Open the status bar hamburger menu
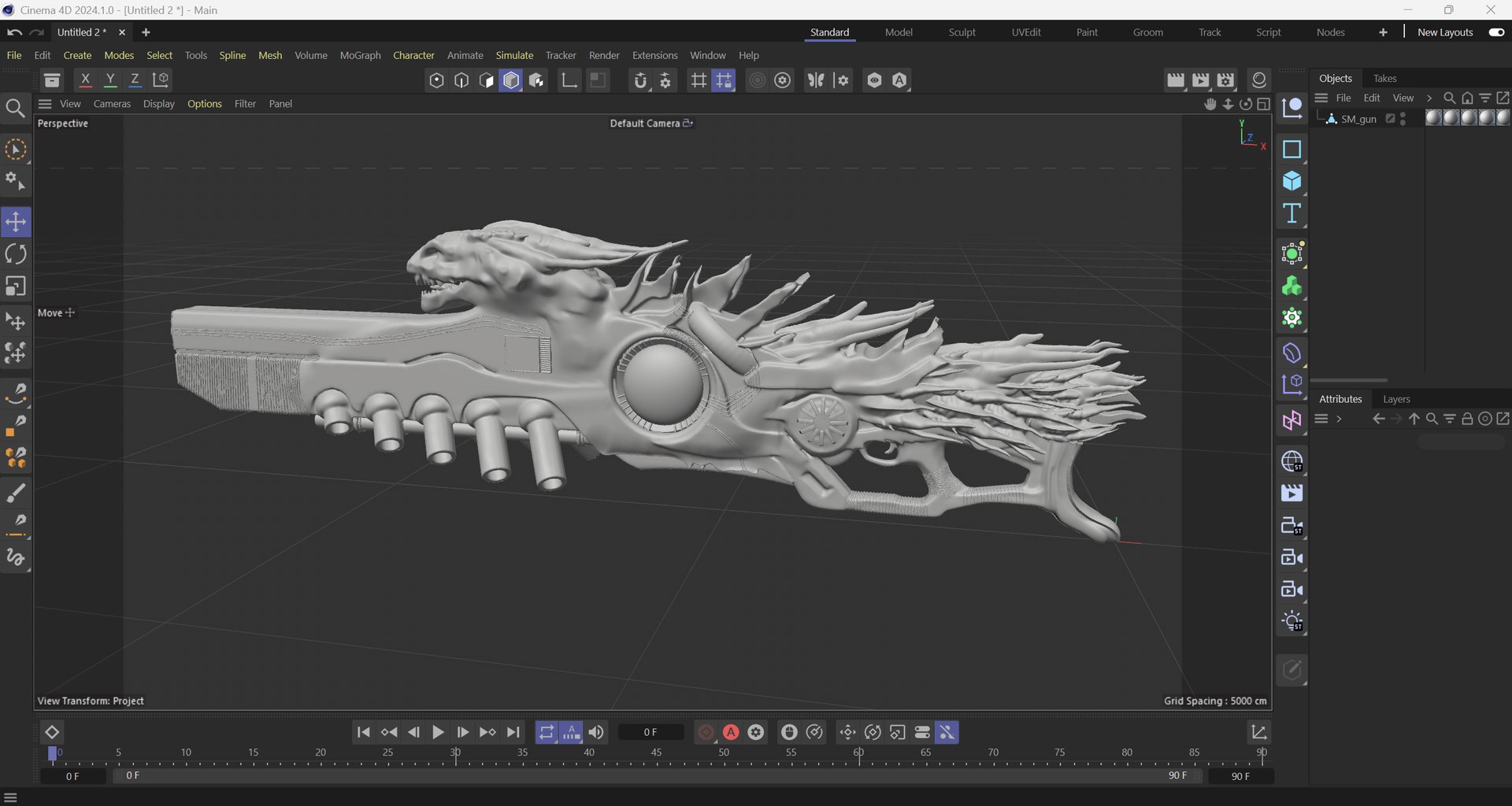The height and width of the screenshot is (806, 1512). click(x=10, y=797)
